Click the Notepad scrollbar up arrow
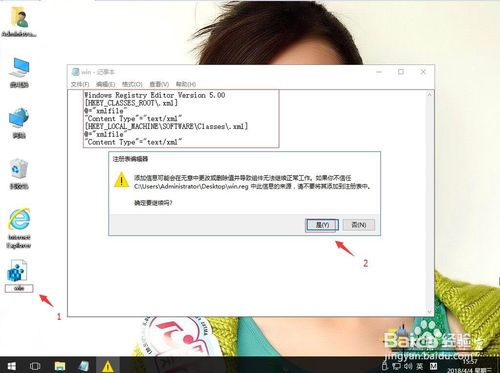 pyautogui.click(x=429, y=95)
